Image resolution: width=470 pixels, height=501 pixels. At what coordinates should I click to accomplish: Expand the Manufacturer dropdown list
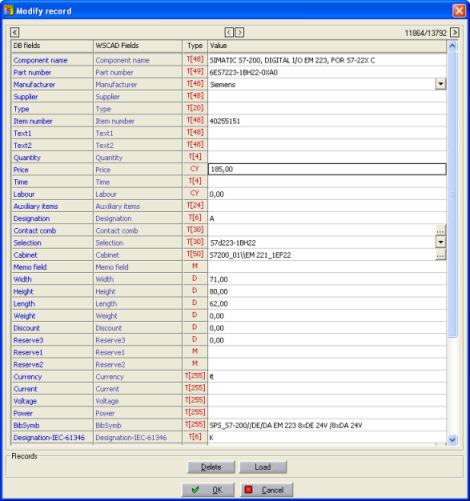tap(440, 84)
